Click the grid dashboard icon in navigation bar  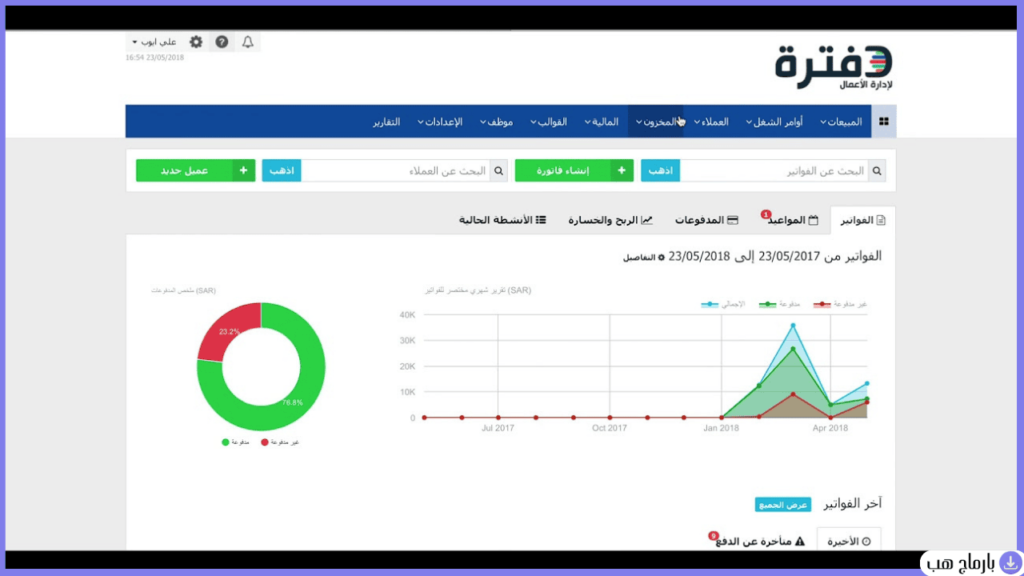884,121
